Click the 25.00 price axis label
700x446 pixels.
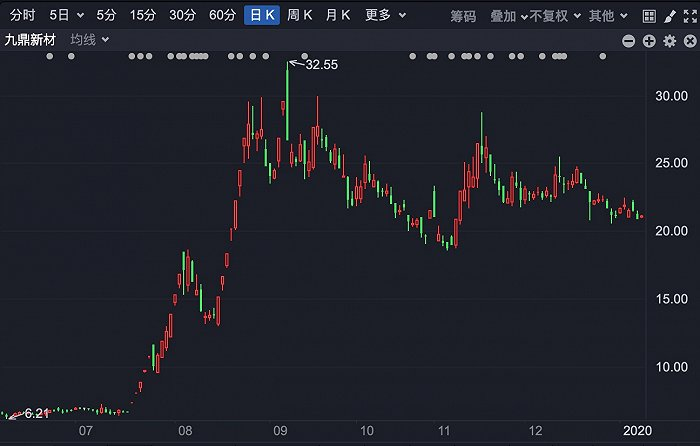[x=671, y=163]
